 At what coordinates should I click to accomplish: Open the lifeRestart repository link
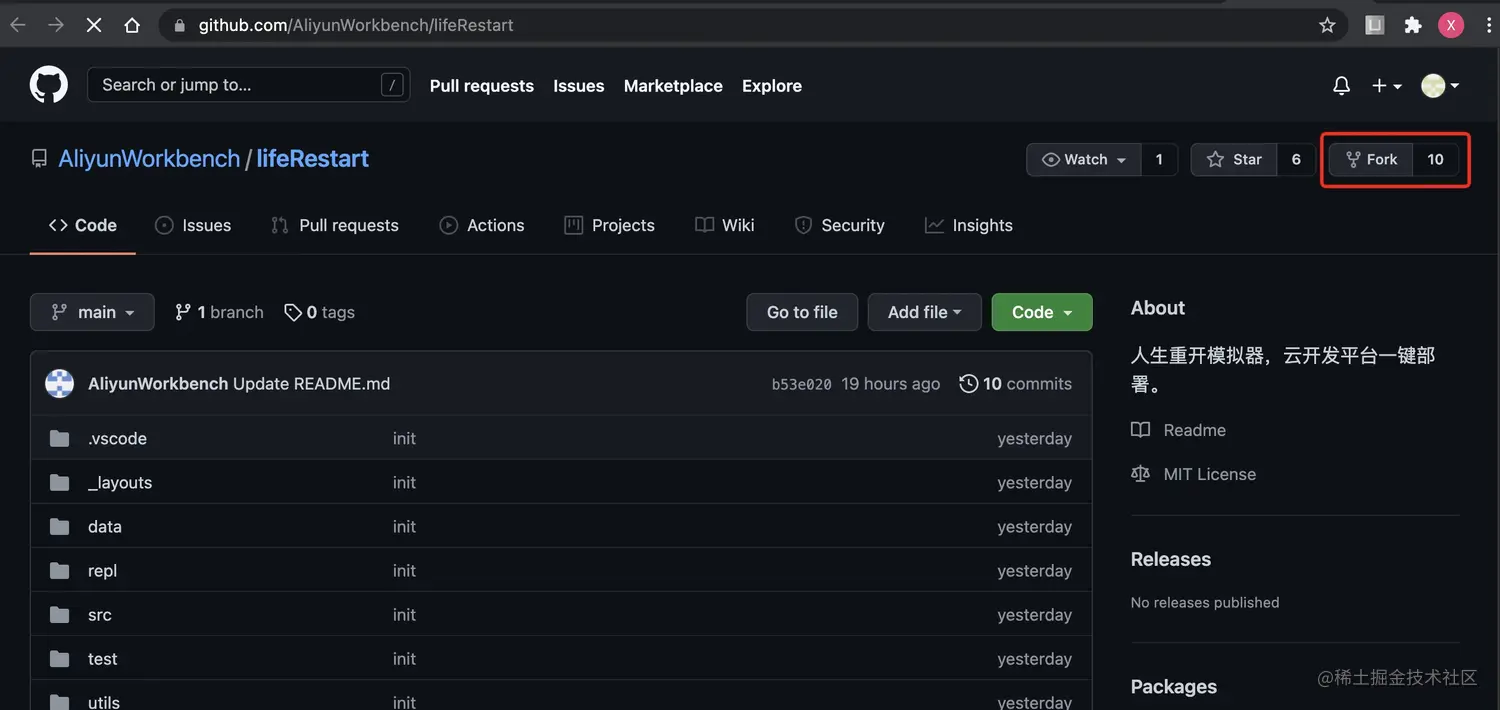[313, 158]
